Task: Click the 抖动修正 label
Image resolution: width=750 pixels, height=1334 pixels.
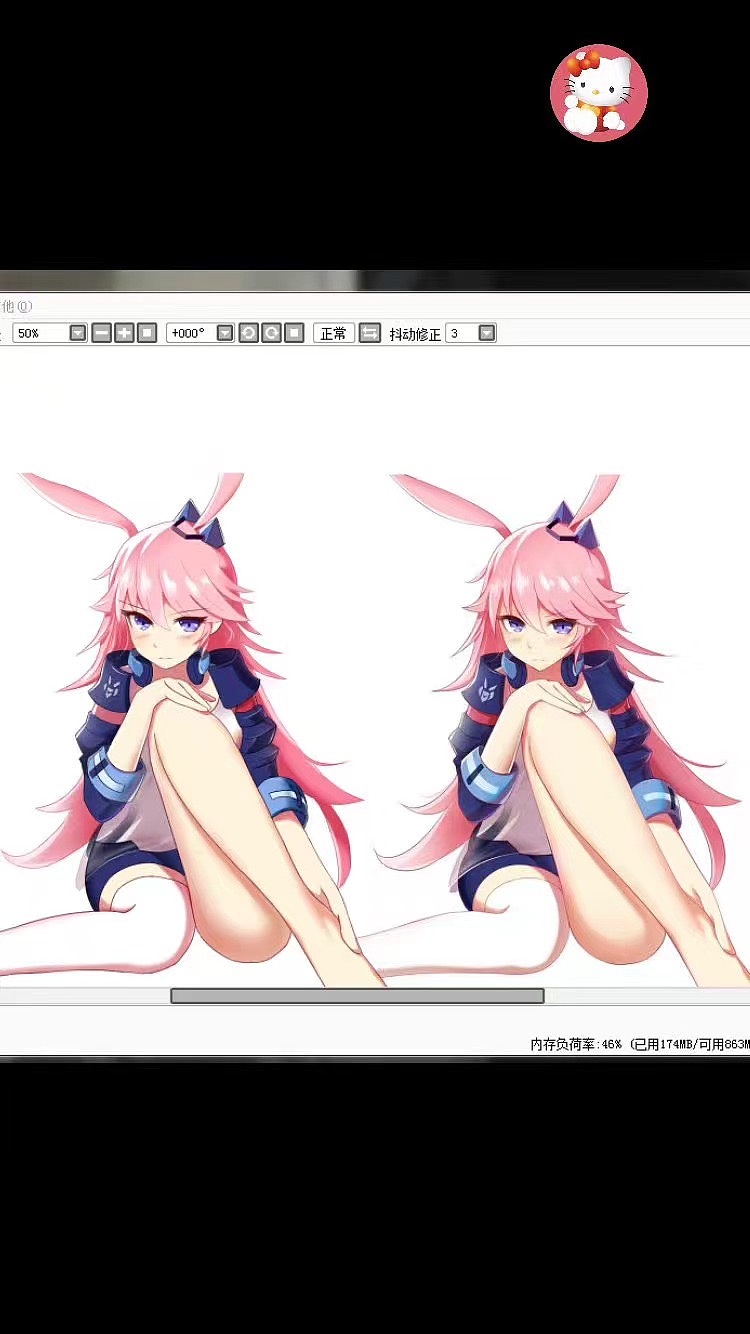Action: click(x=415, y=334)
